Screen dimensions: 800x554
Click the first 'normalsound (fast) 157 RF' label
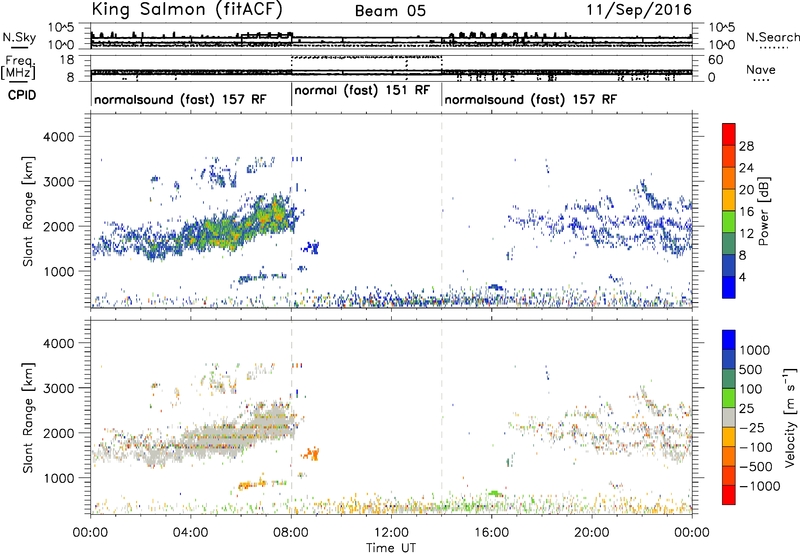[180, 99]
